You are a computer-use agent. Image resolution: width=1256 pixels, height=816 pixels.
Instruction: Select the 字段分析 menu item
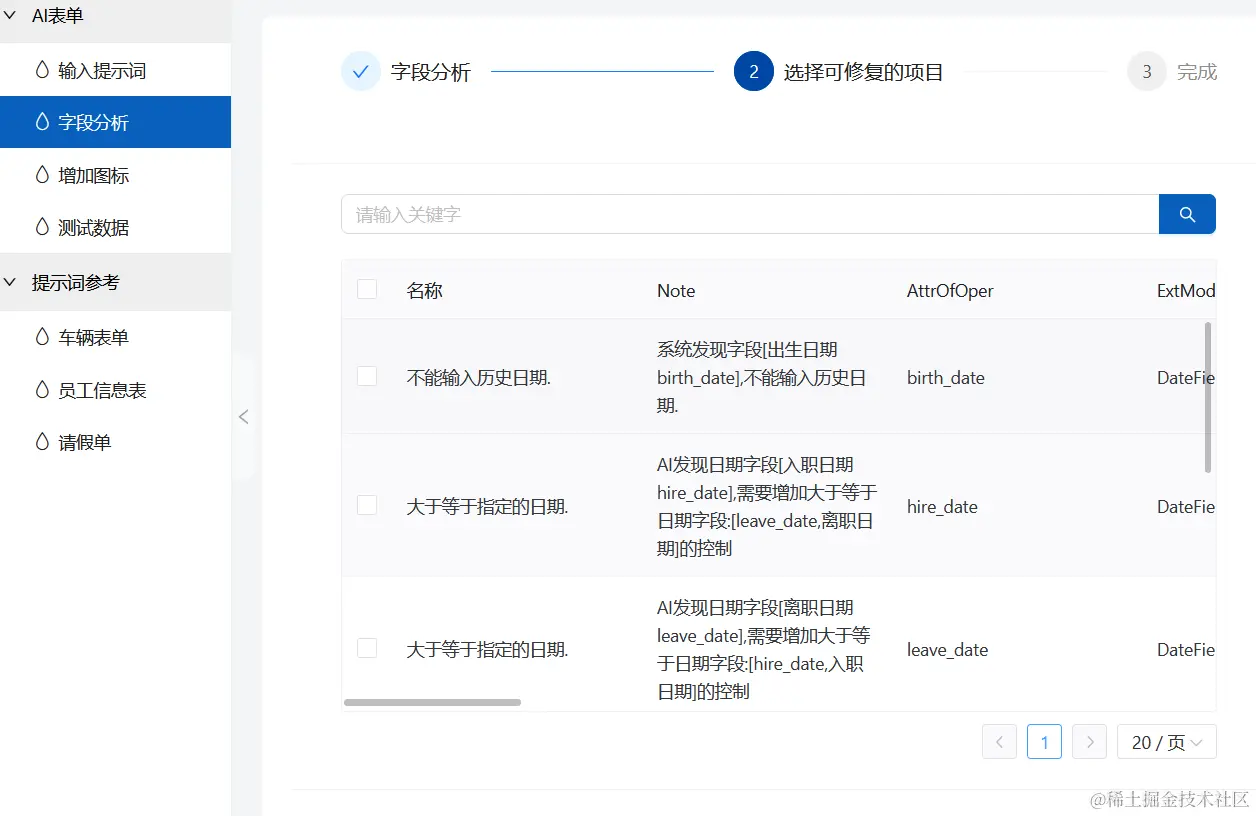[x=116, y=122]
